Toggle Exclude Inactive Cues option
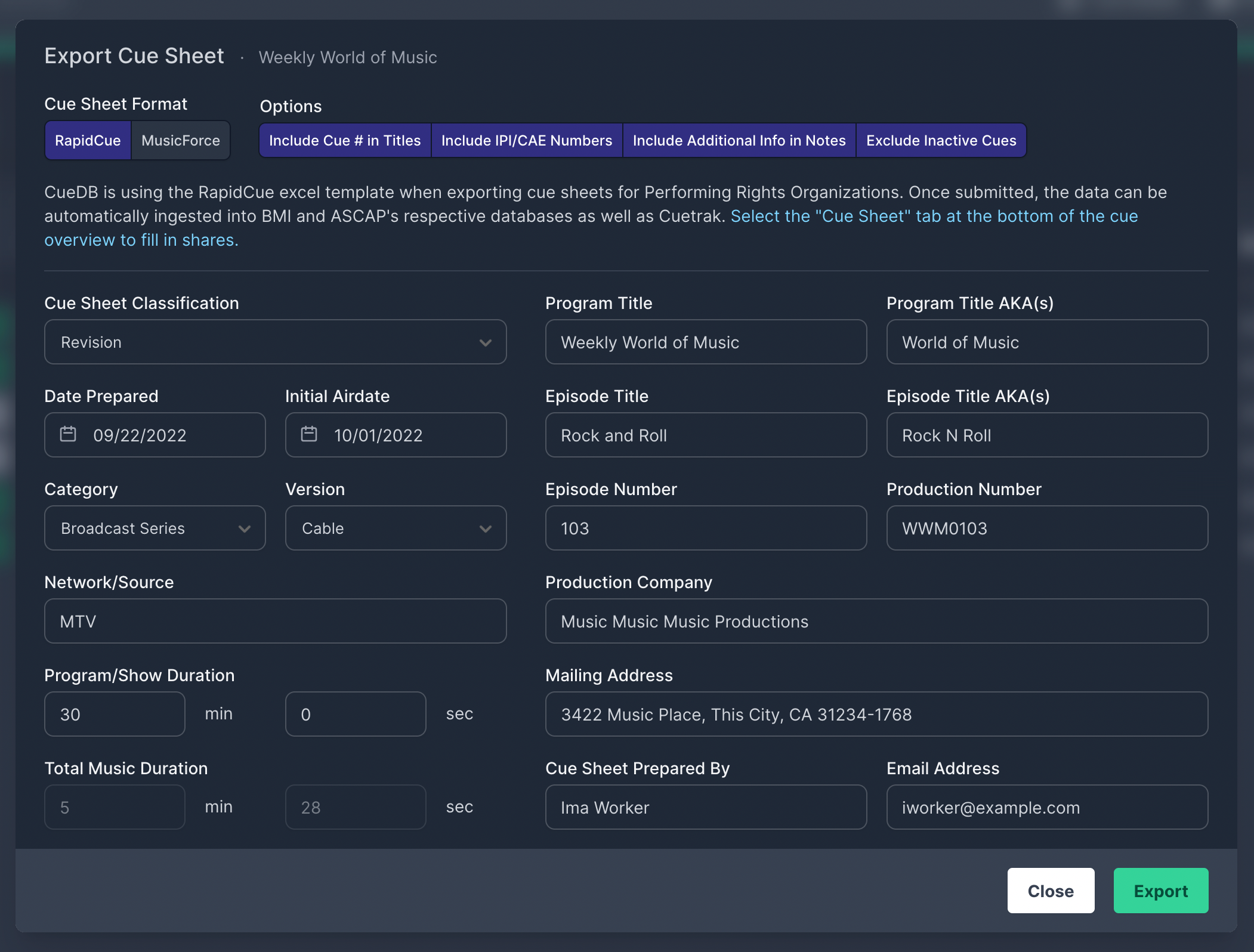The width and height of the screenshot is (1254, 952). pos(941,141)
